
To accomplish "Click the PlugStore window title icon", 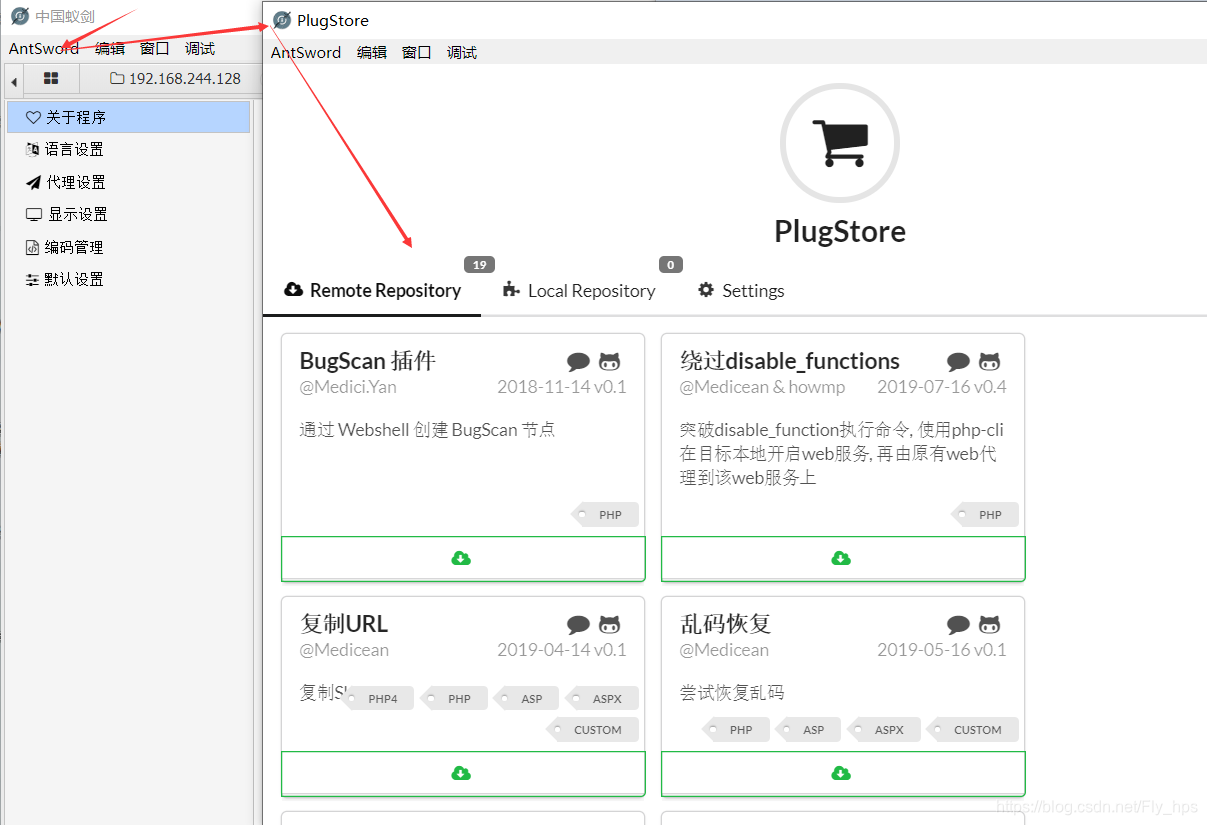I will 282,20.
